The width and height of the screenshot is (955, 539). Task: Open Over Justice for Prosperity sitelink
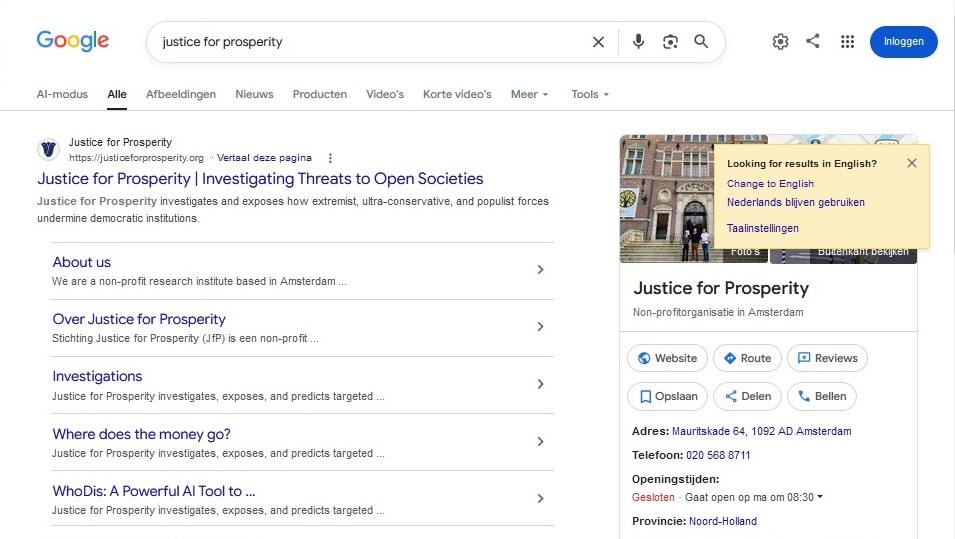(139, 319)
